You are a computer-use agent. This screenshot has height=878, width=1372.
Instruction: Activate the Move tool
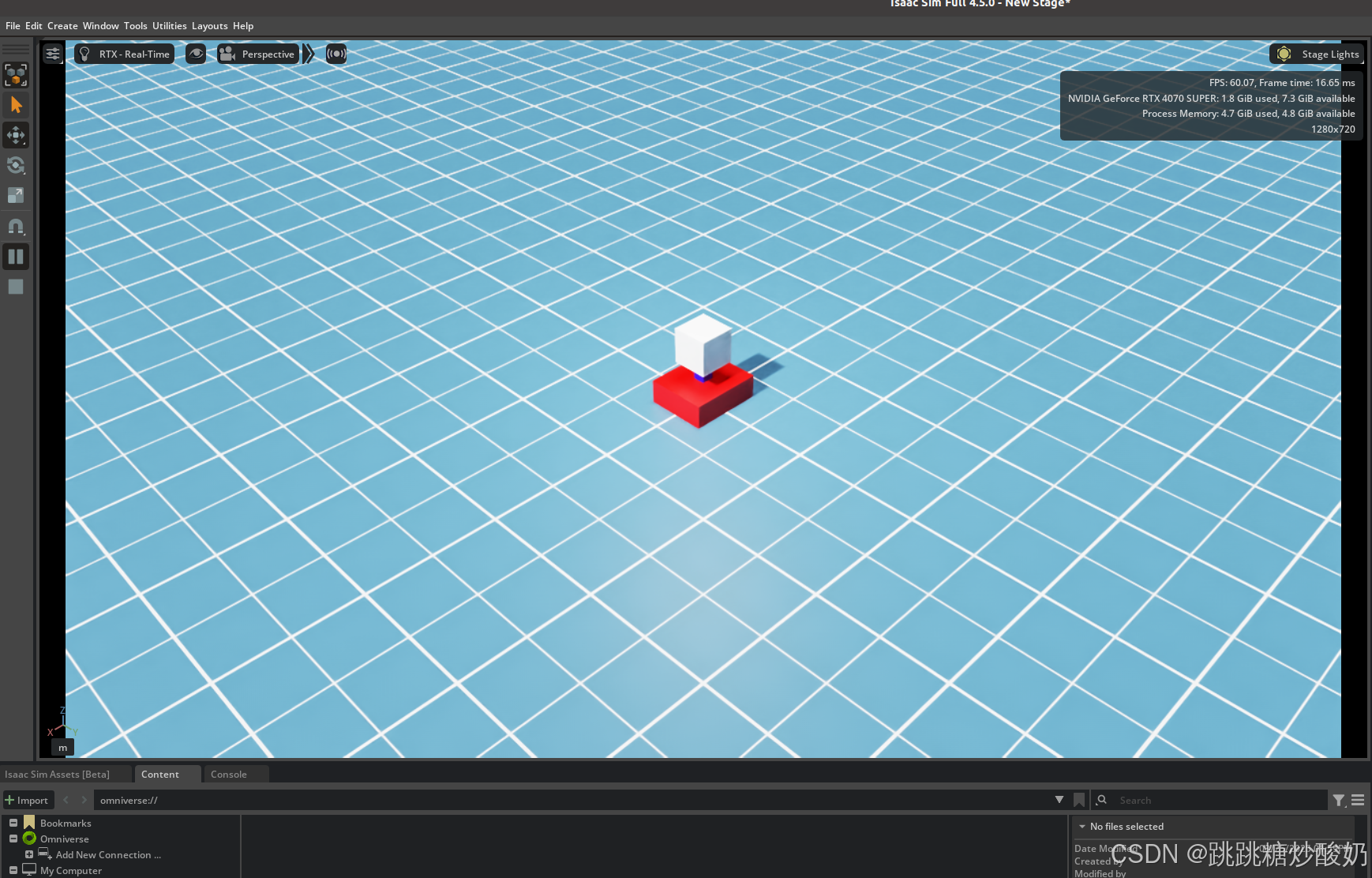tap(16, 135)
